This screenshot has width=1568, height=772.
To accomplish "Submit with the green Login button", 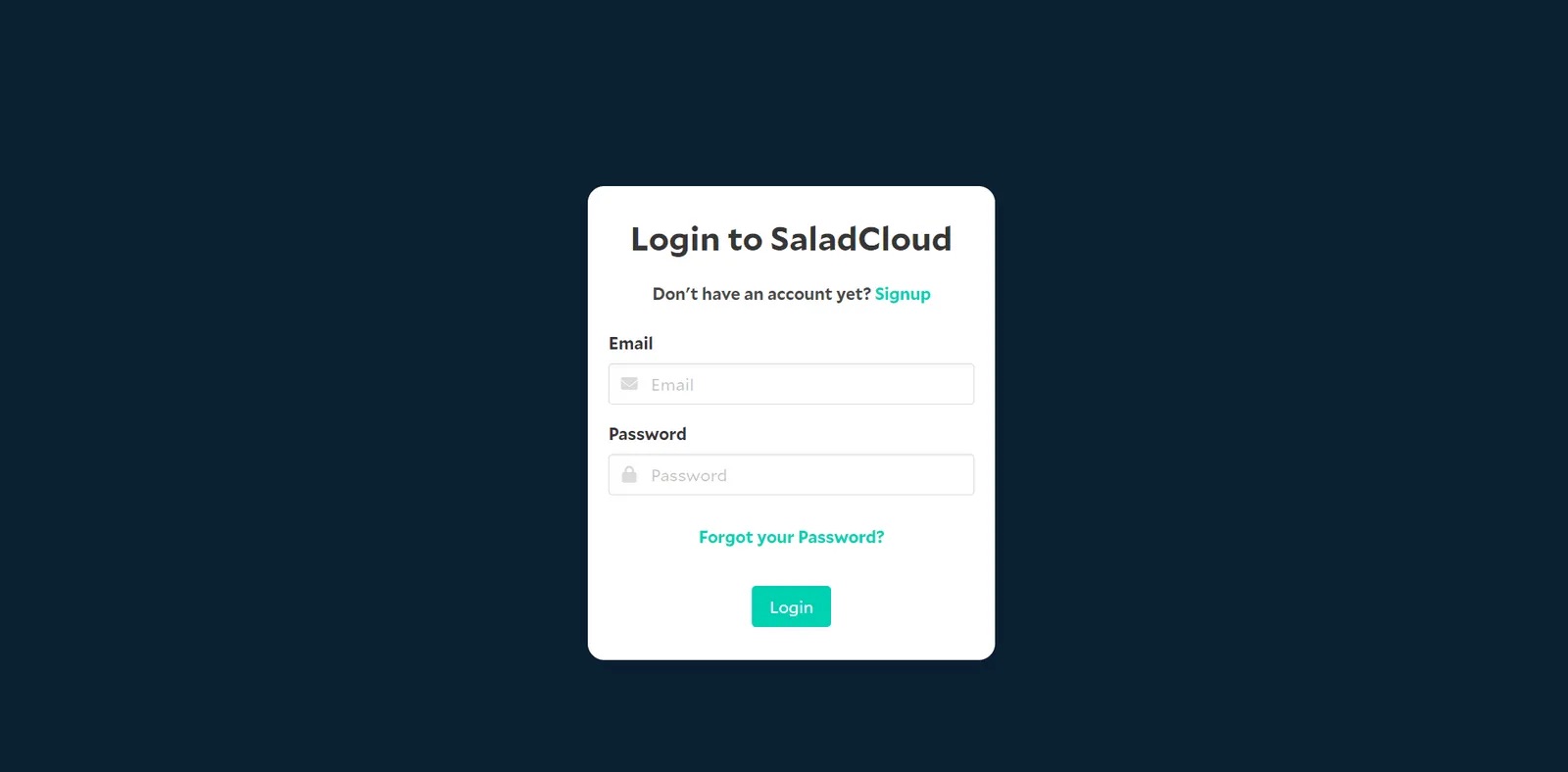I will [791, 606].
